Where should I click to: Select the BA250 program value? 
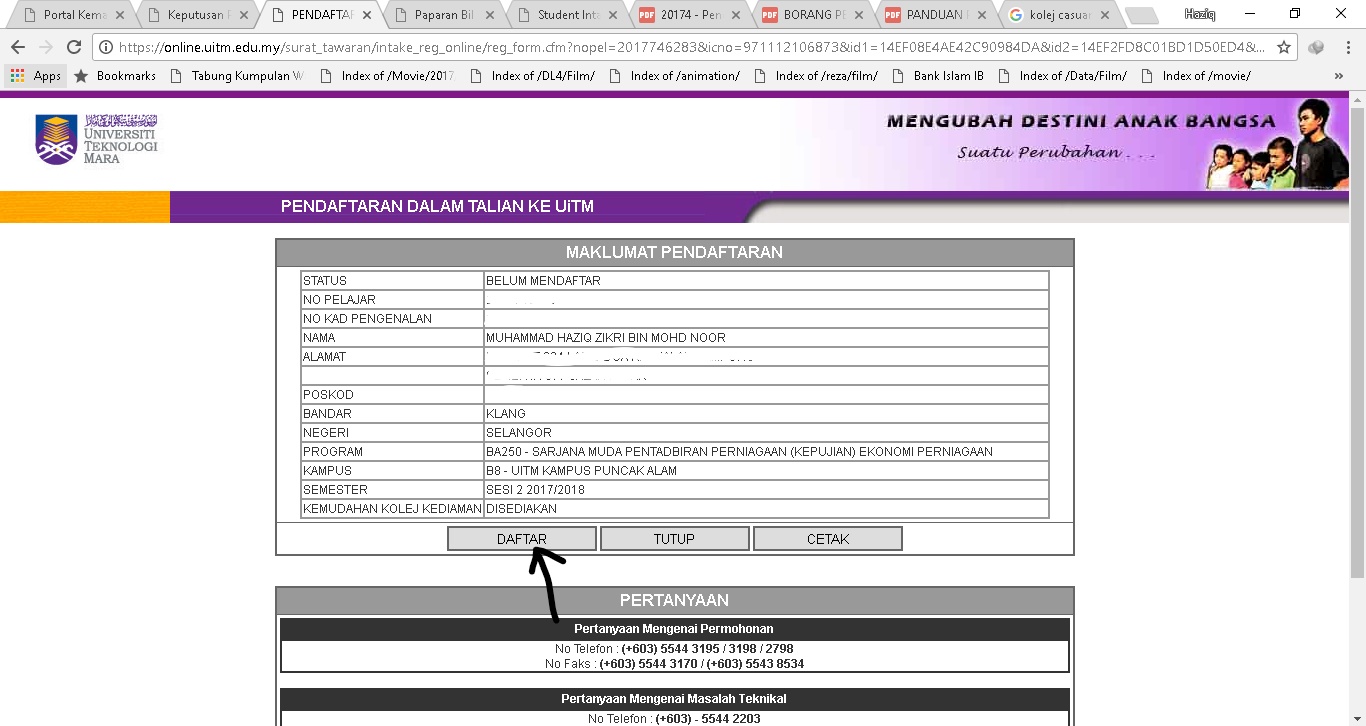739,452
